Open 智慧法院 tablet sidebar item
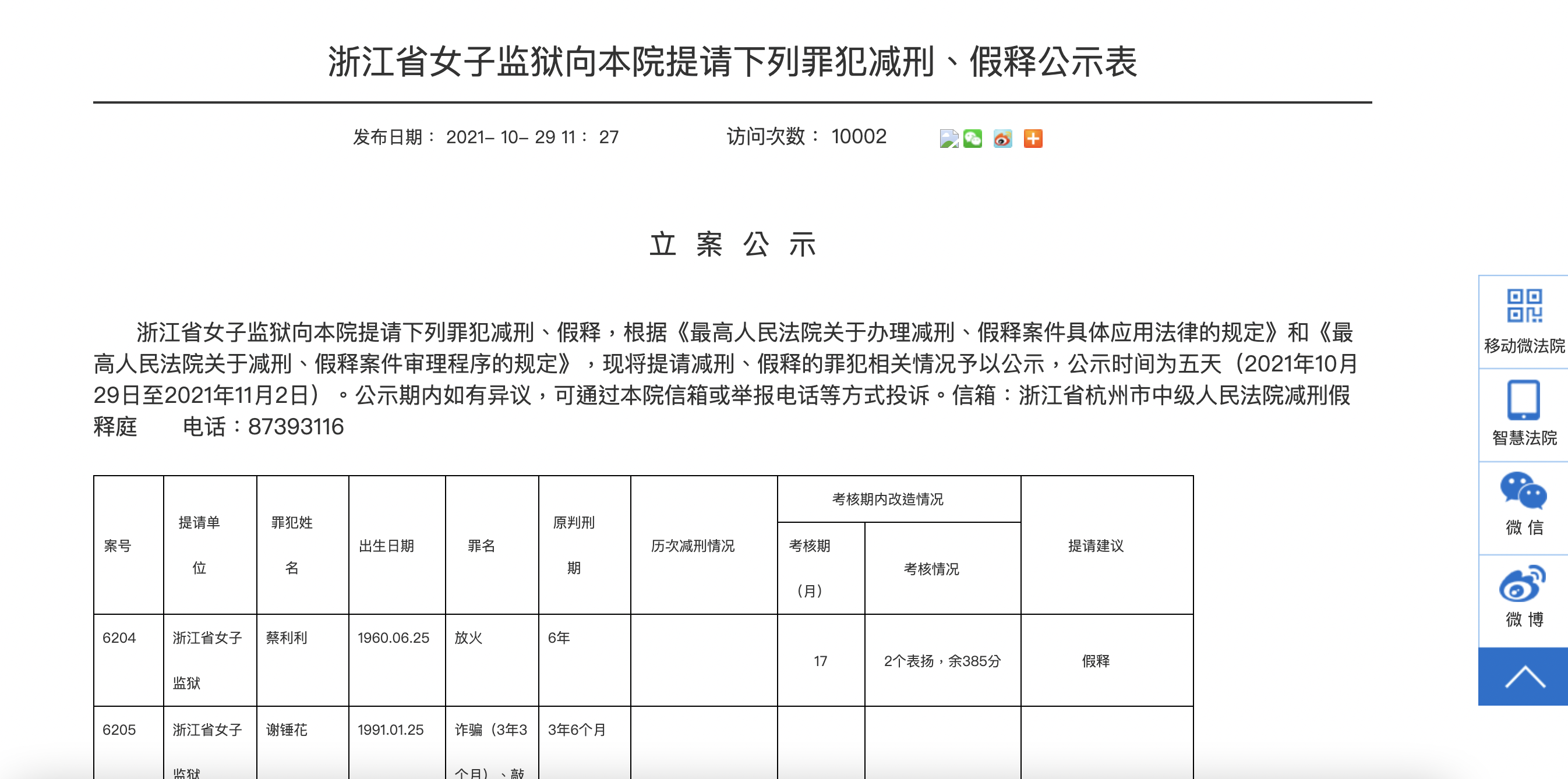Viewport: 1568px width, 779px height. [x=1524, y=415]
